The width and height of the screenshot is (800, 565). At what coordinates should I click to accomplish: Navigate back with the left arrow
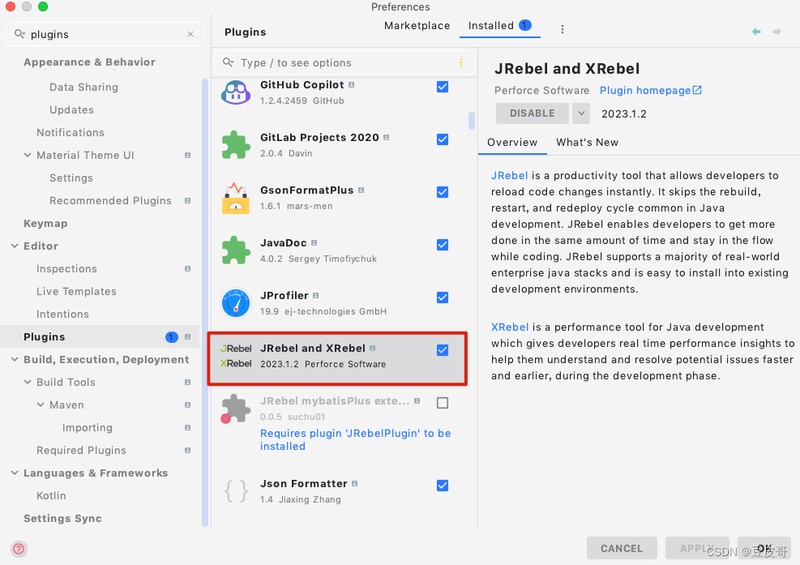point(756,32)
